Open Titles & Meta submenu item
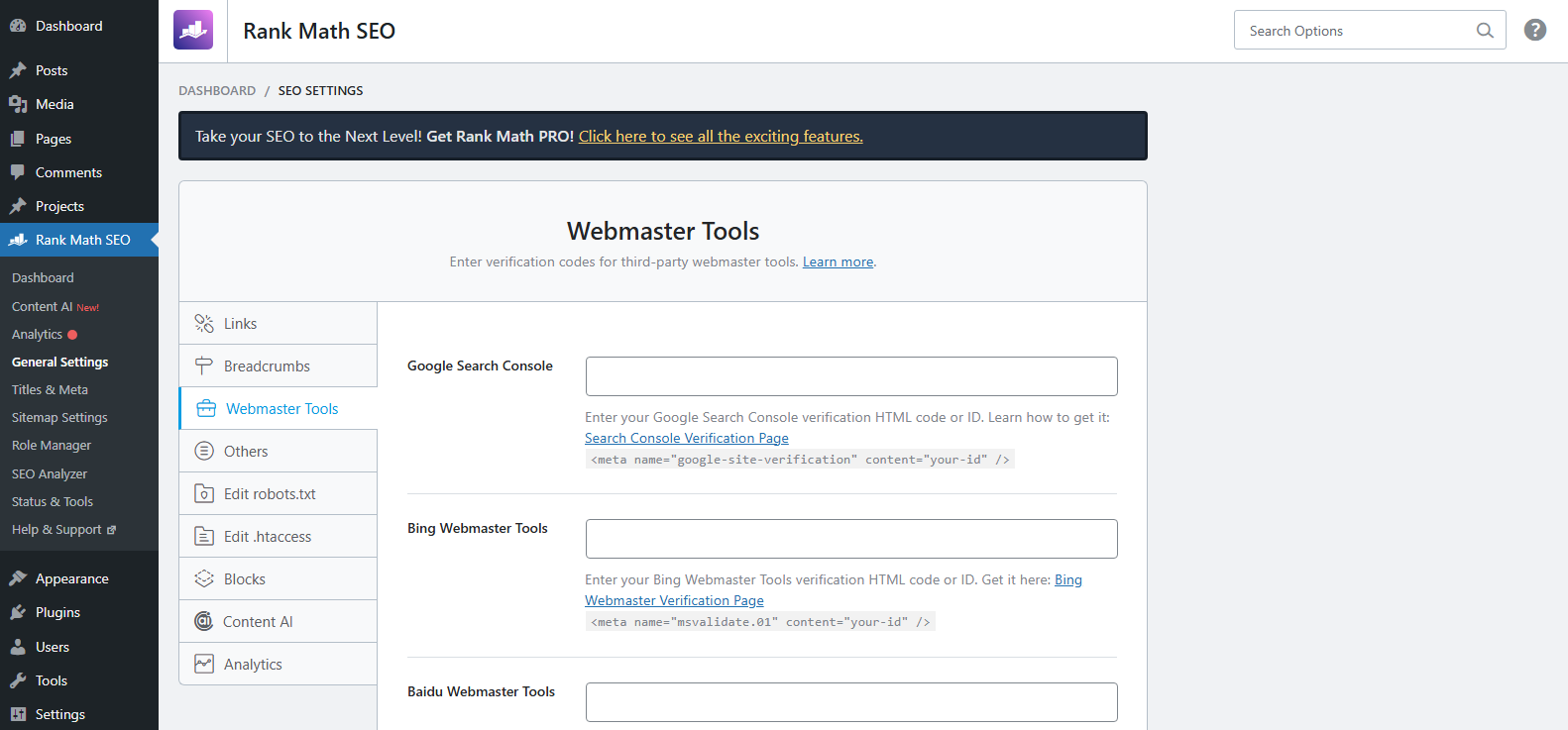The image size is (1568, 730). (x=50, y=390)
